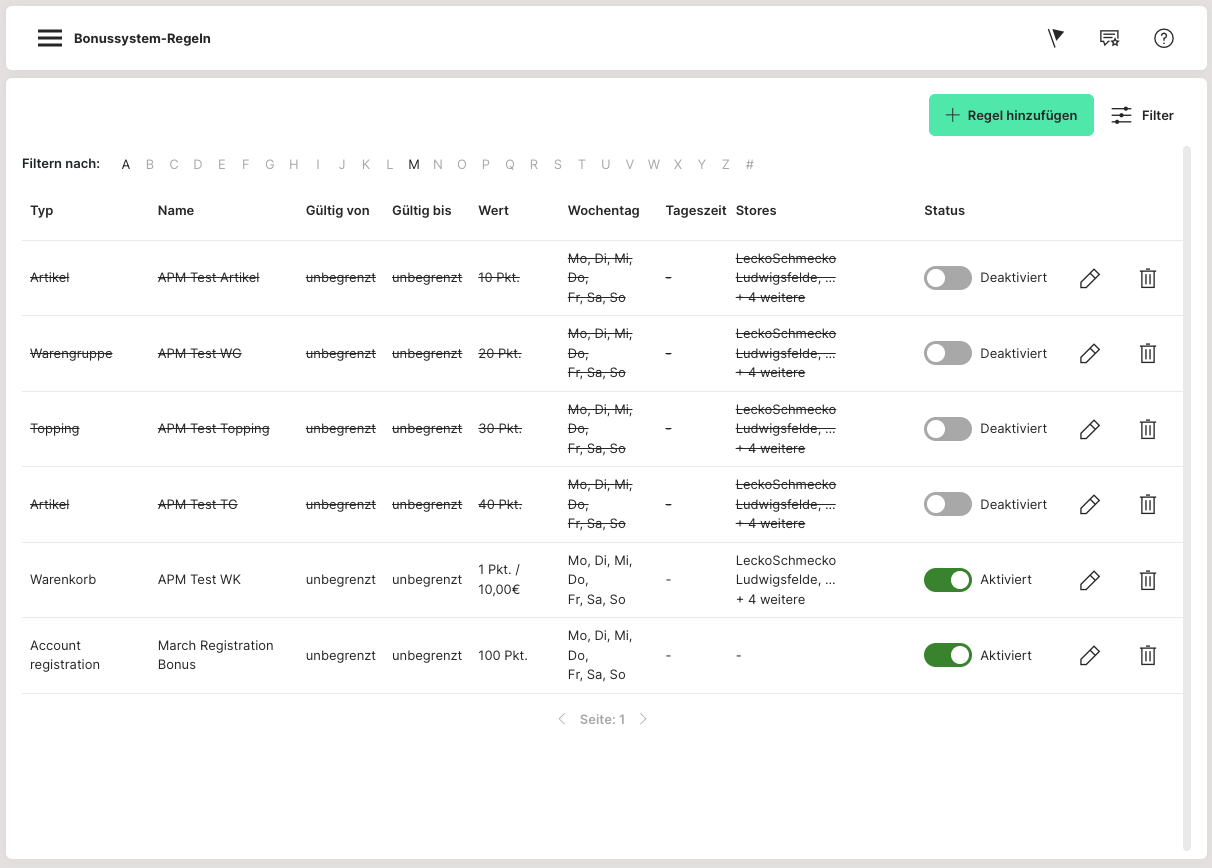Delete the APM Test WG rule
Screen dimensions: 1212x868
point(1147,353)
